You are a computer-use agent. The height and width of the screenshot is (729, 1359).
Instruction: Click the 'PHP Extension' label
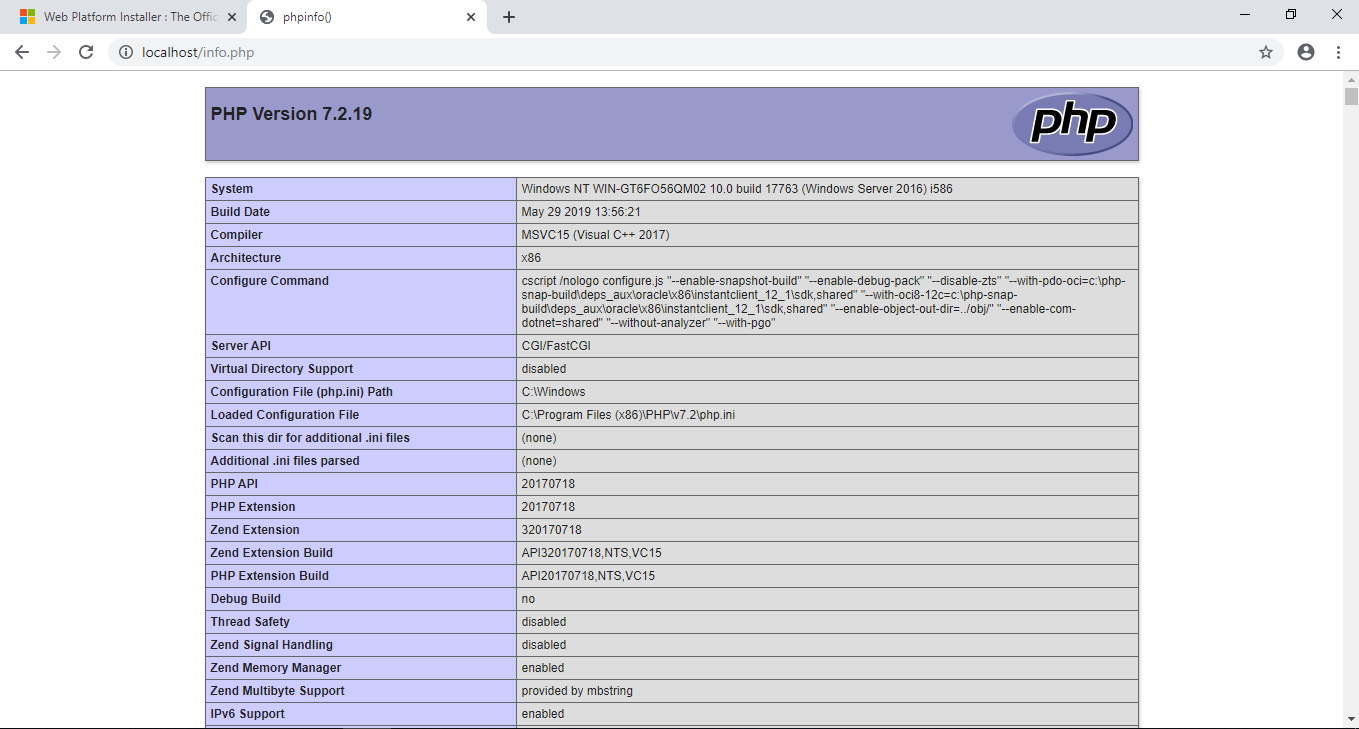(x=253, y=507)
